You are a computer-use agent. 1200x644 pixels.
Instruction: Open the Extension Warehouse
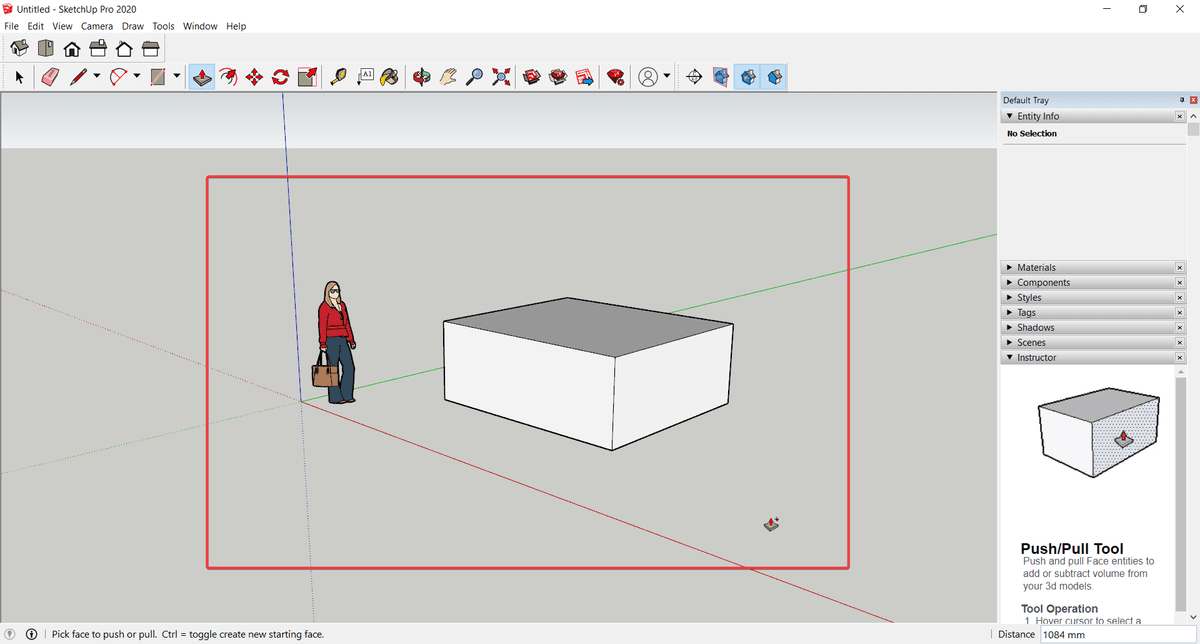click(x=559, y=77)
